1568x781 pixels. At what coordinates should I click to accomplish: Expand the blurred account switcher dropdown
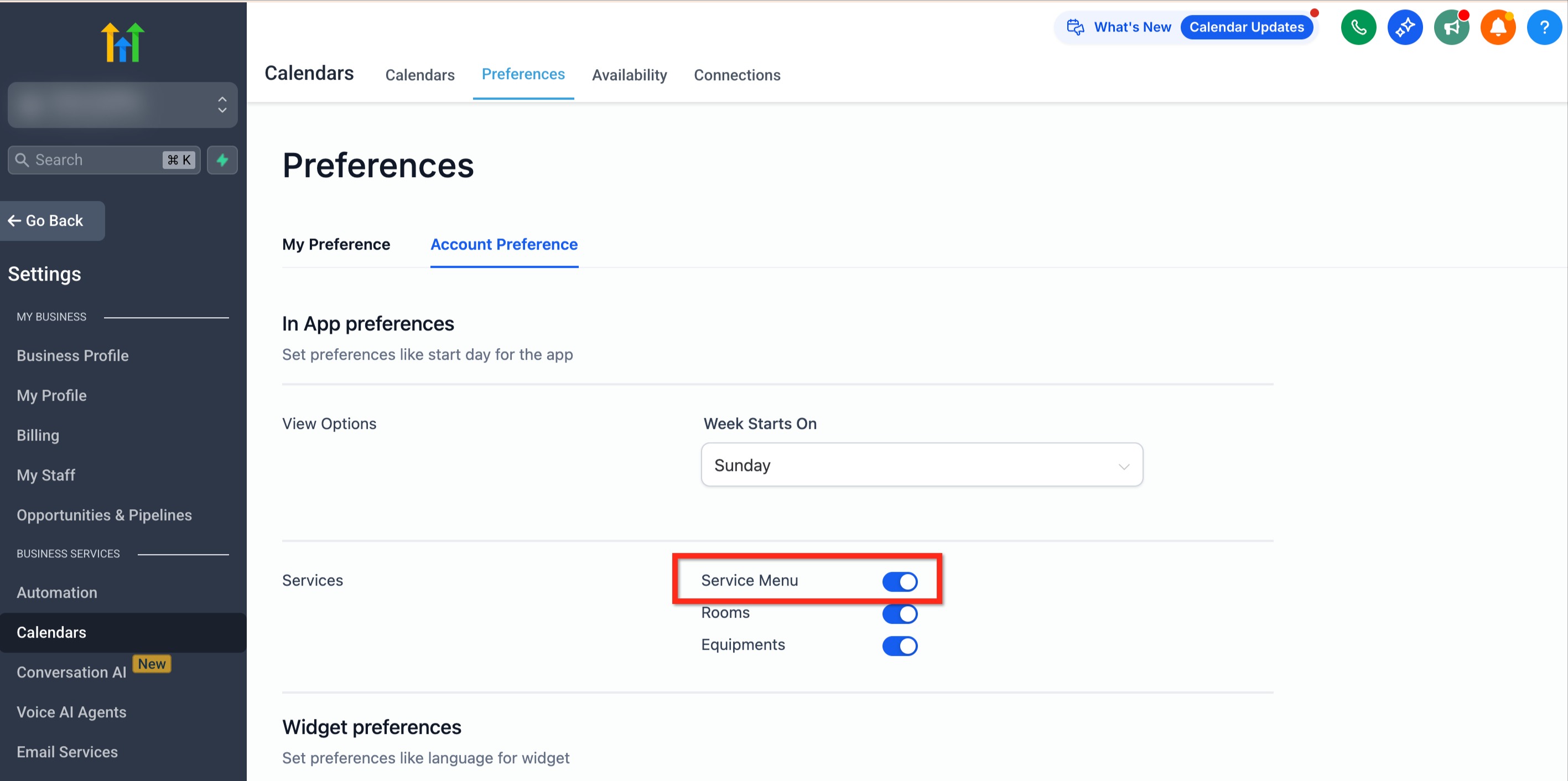click(122, 105)
